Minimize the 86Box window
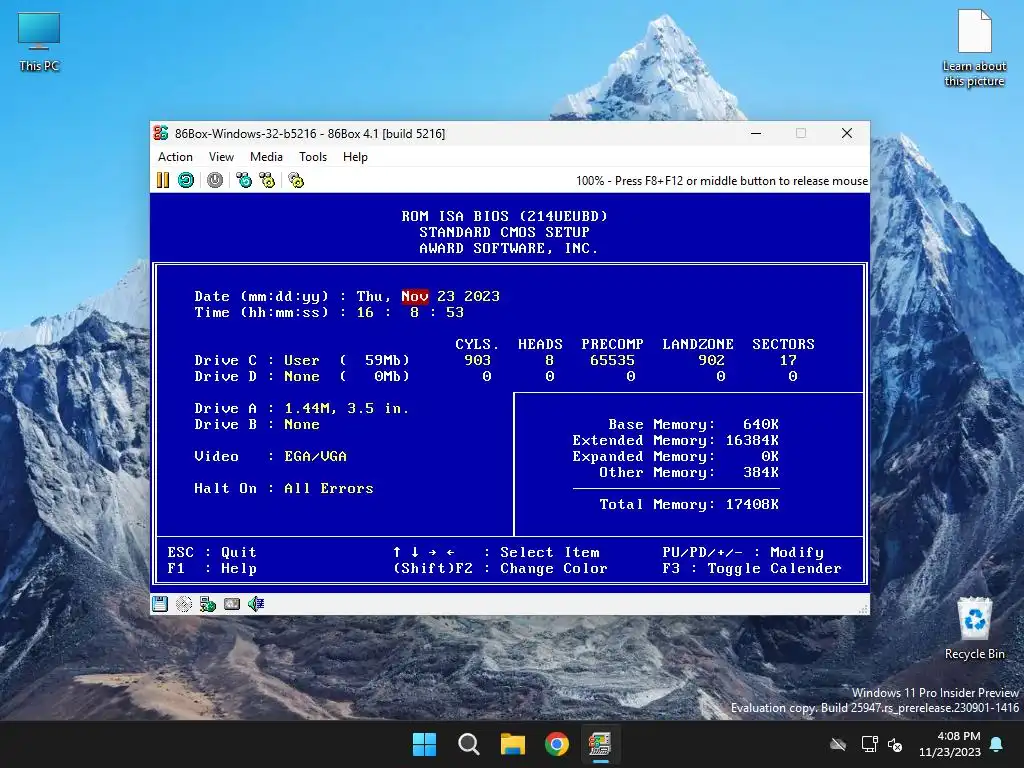 tap(756, 133)
